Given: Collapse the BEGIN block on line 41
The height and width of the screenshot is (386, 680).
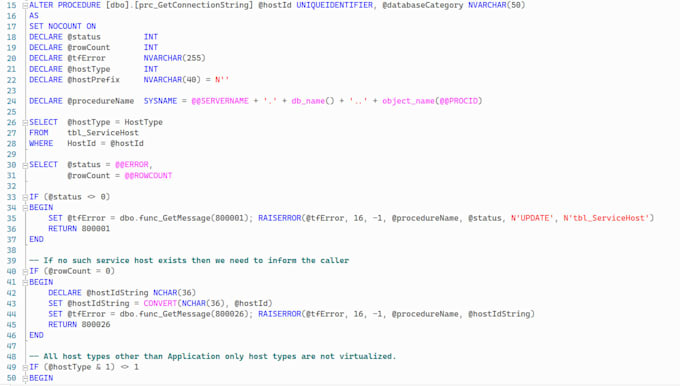Looking at the screenshot, I should (25, 282).
